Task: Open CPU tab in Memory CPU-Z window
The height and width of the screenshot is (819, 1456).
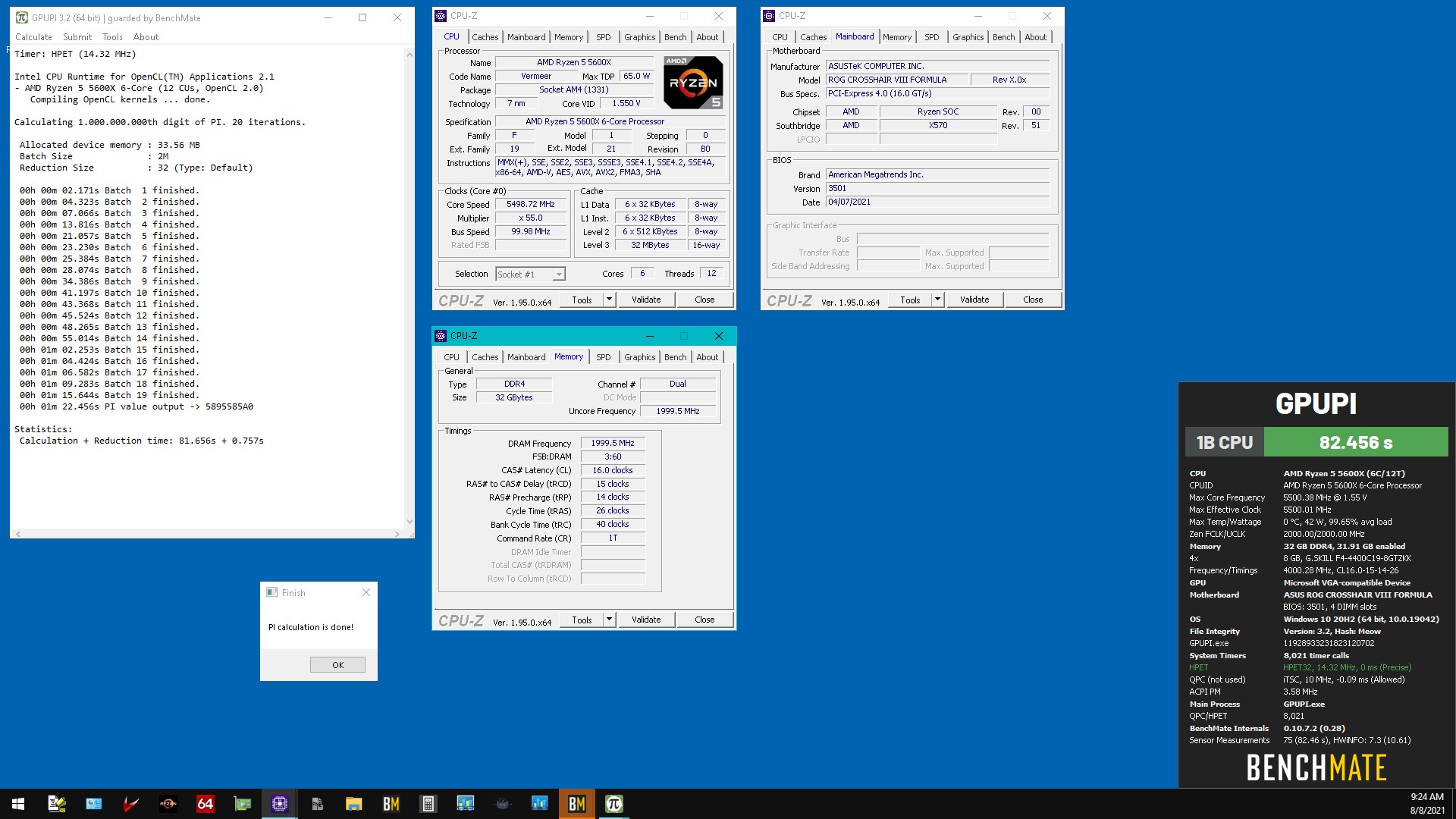Action: point(452,357)
